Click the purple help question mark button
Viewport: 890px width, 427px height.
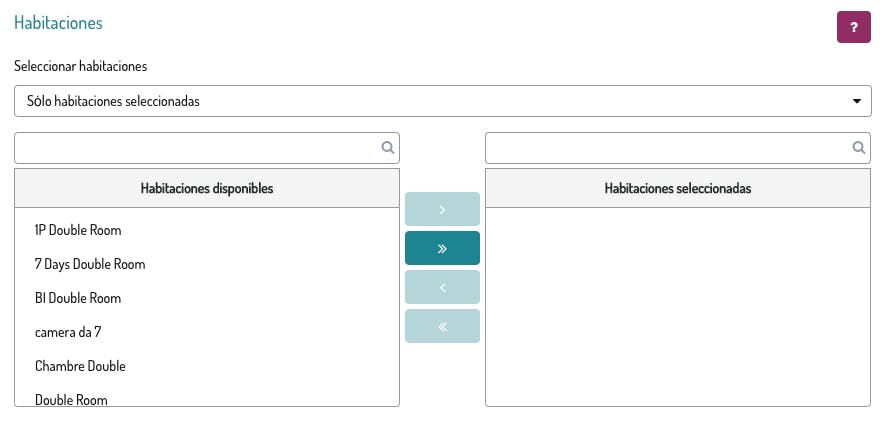pos(853,28)
